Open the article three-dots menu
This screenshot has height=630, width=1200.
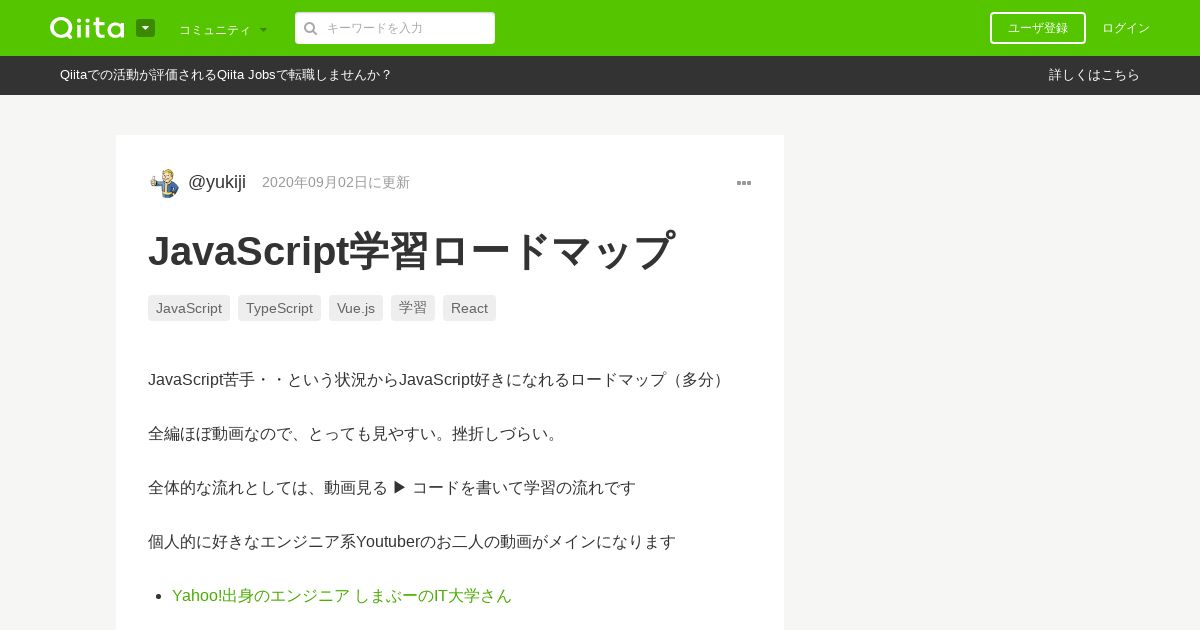tap(744, 183)
